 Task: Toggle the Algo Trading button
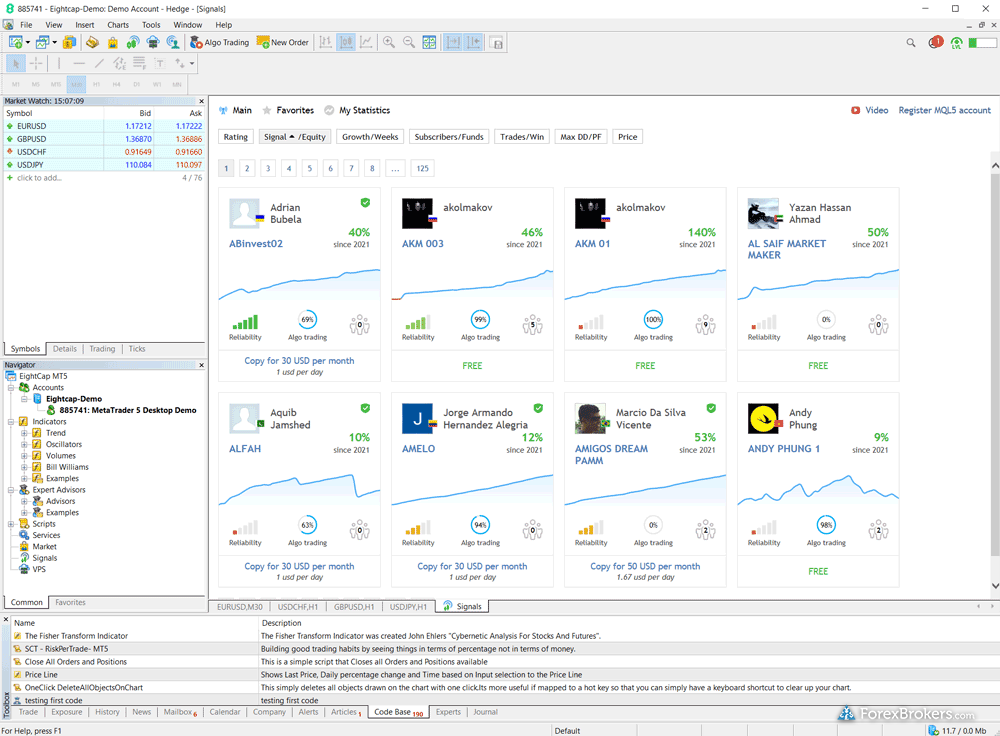pyautogui.click(x=219, y=42)
